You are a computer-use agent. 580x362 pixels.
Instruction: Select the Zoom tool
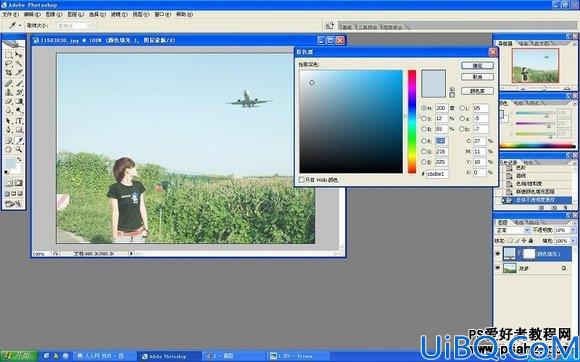18,150
